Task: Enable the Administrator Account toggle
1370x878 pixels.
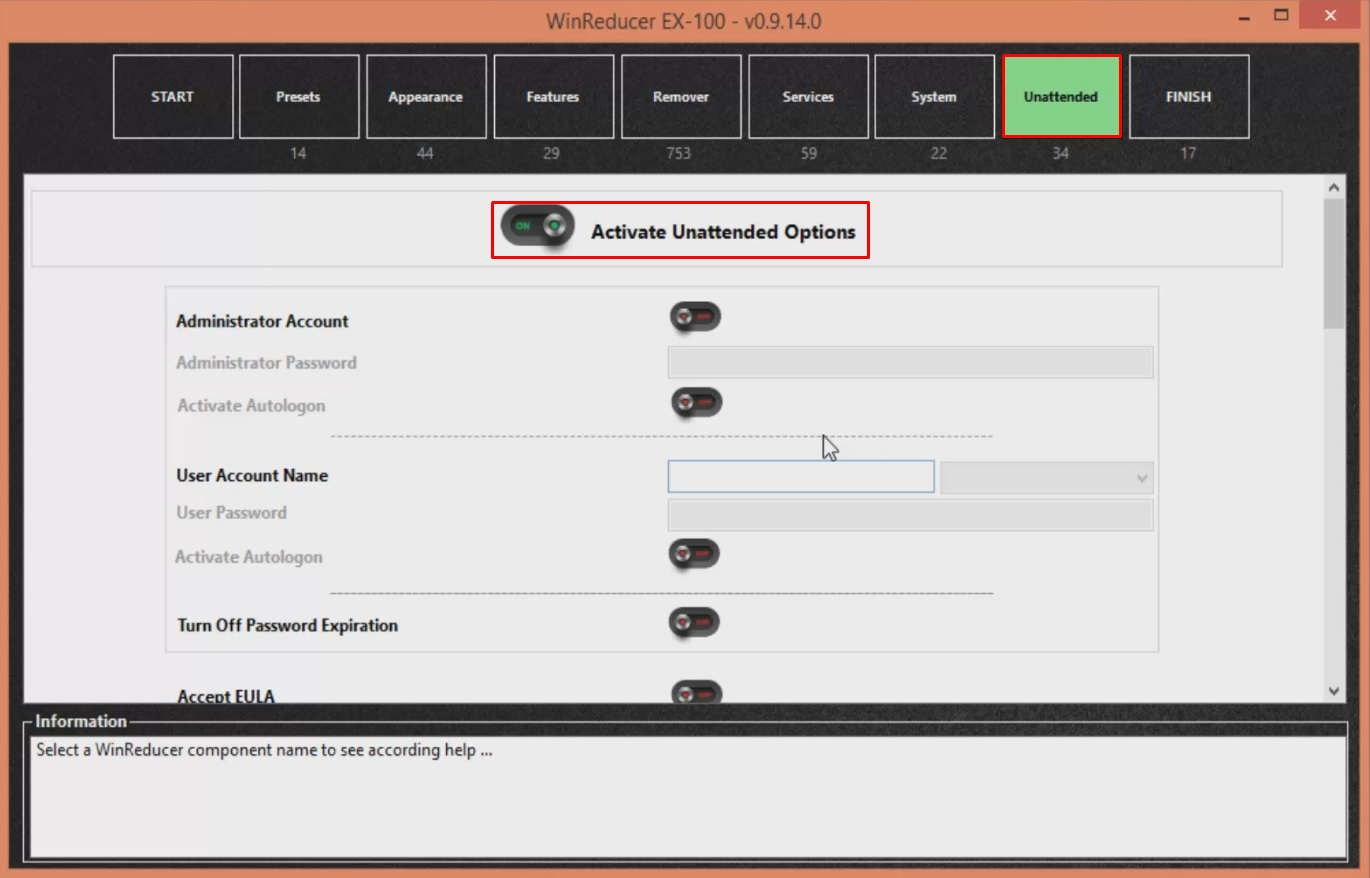Action: pyautogui.click(x=695, y=317)
